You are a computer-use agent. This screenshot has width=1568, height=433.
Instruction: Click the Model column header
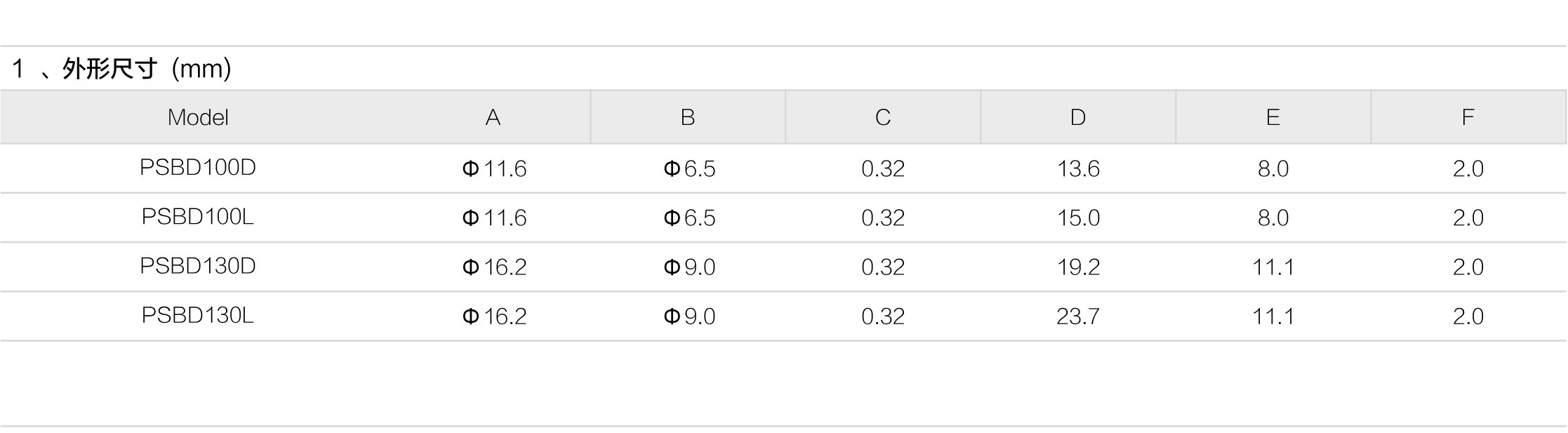pyautogui.click(x=198, y=117)
